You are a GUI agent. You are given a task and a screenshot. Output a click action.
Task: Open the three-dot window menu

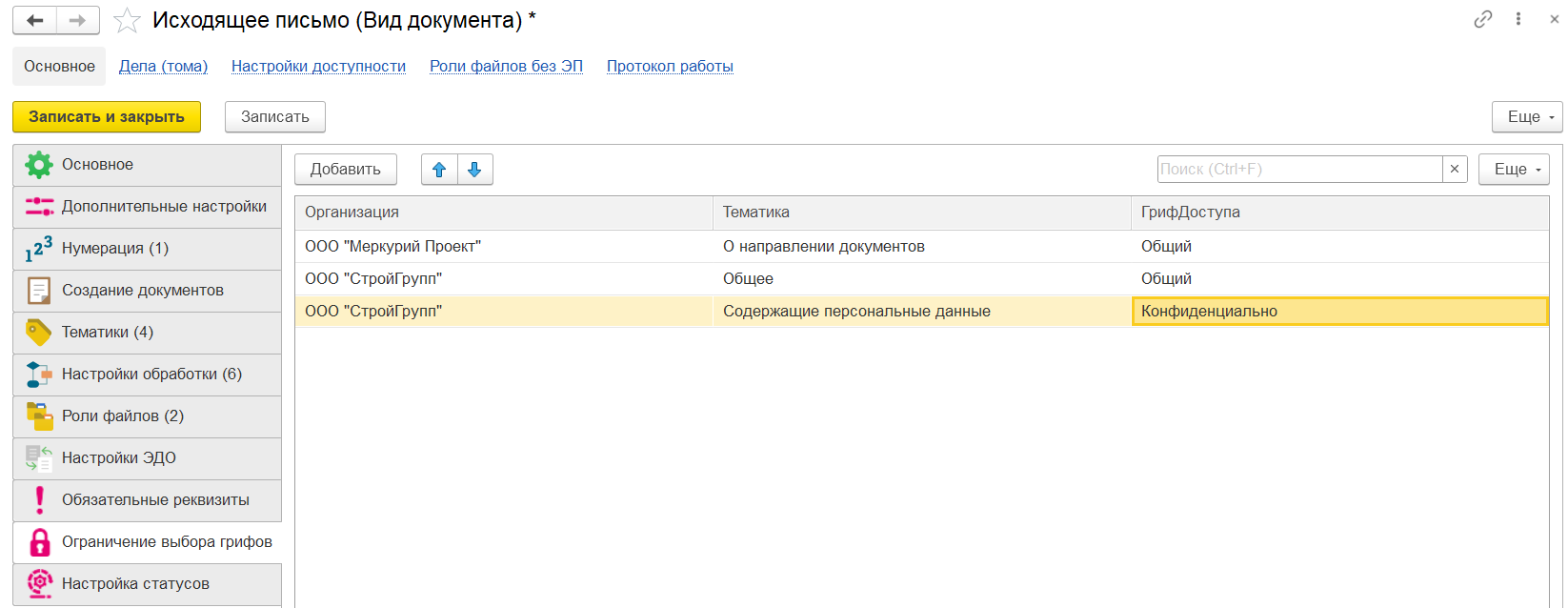coord(1518,19)
